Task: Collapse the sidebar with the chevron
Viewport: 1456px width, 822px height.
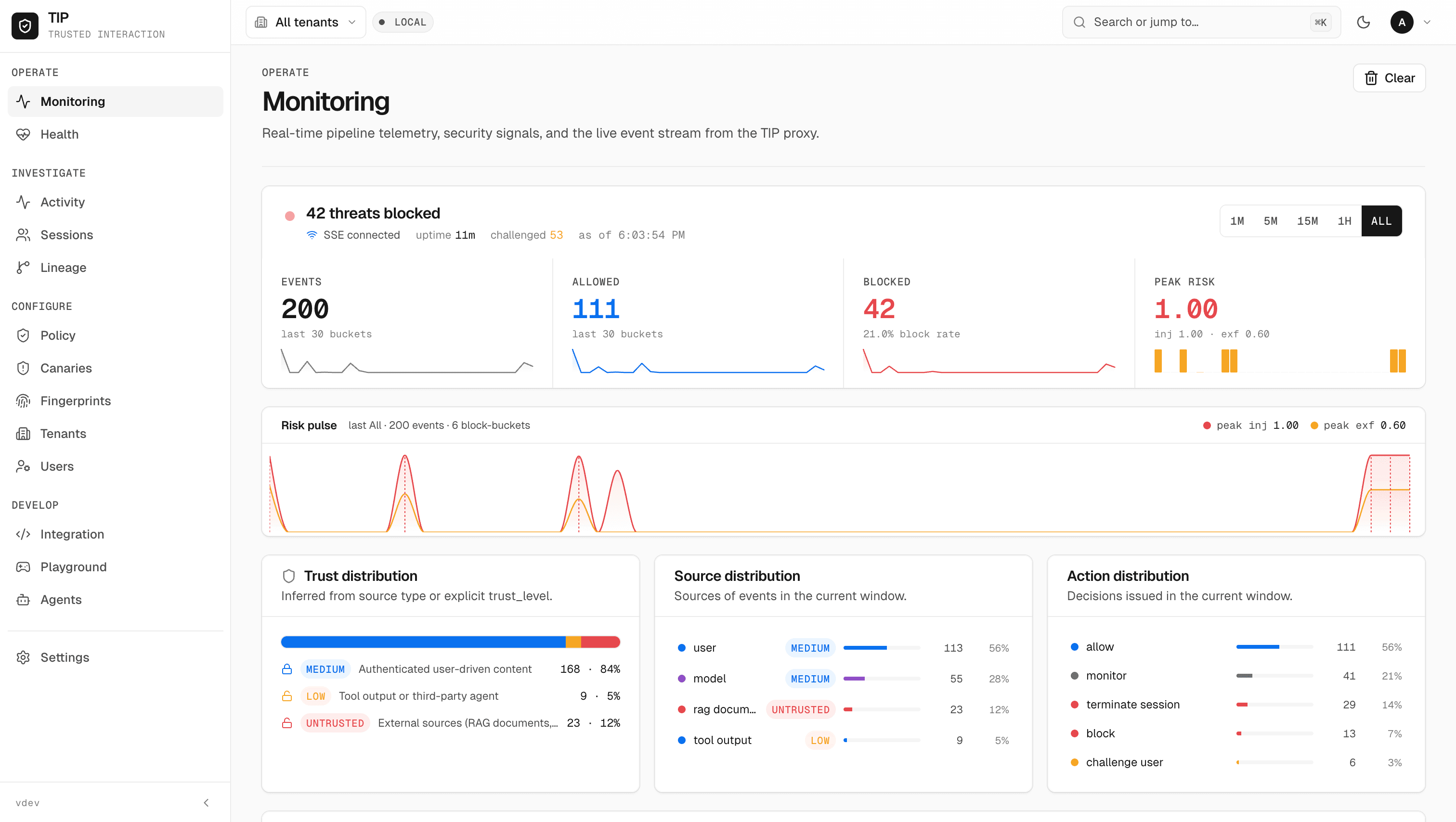Action: (x=206, y=803)
